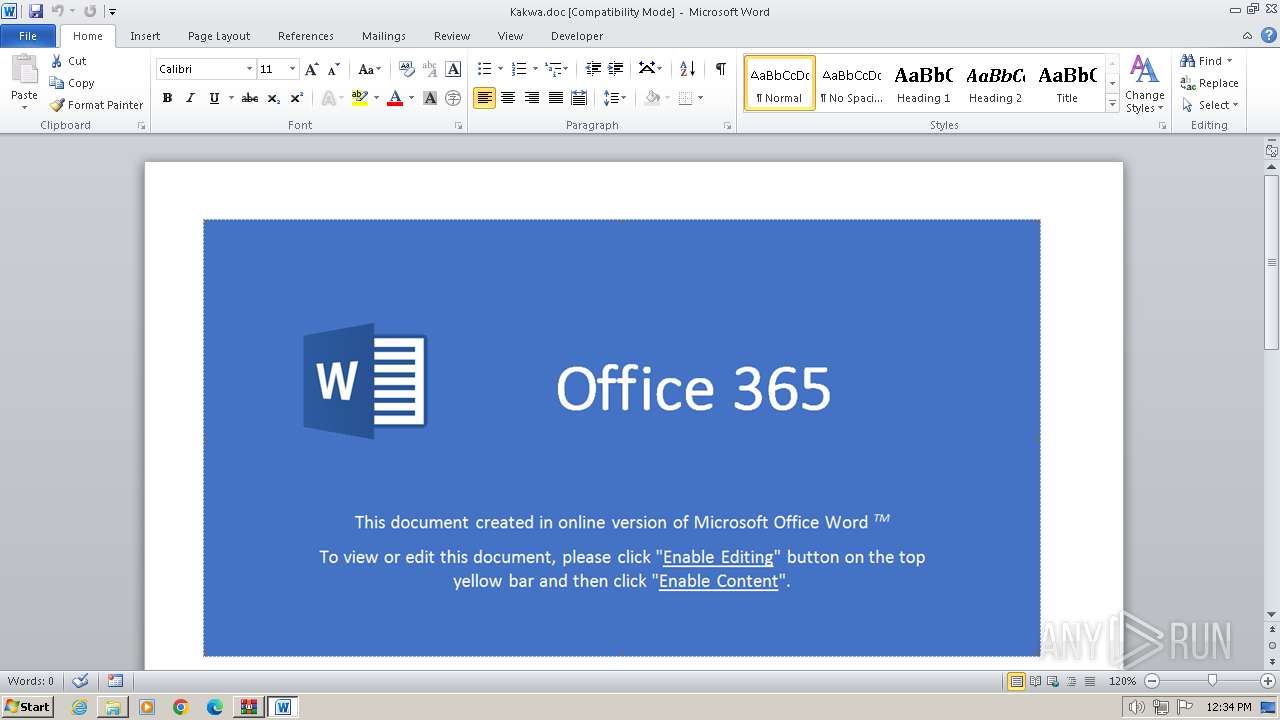Screen dimensions: 1280x720
Task: Click the vertical scrollbar thumb
Action: pos(1271,262)
